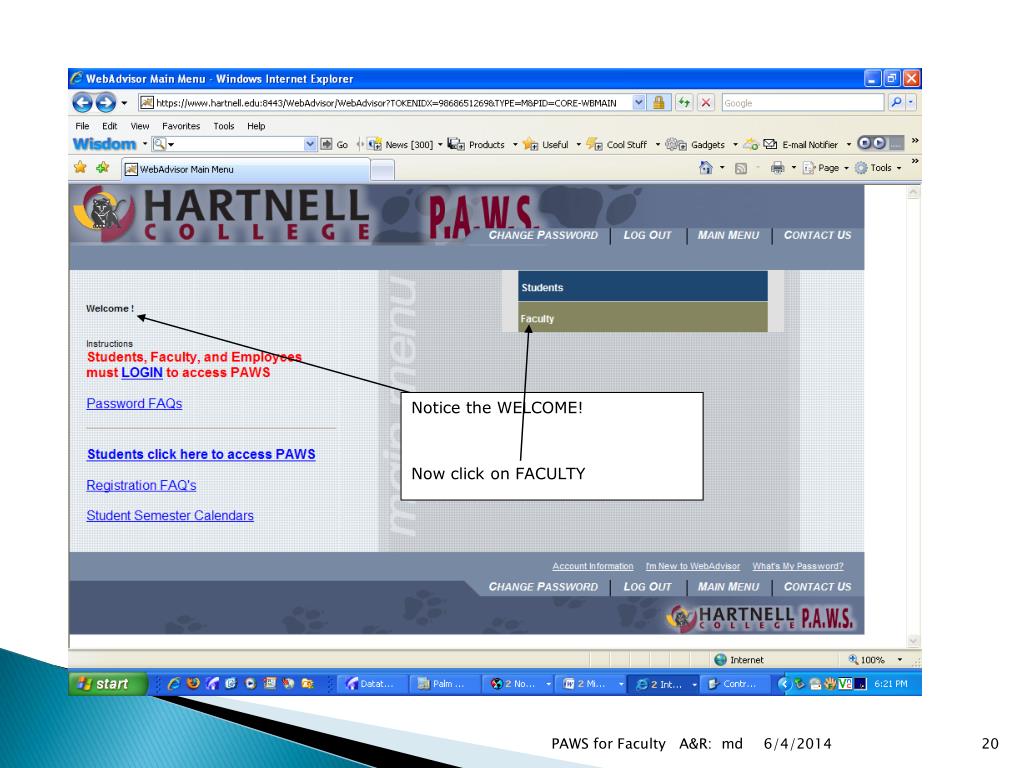Click Students click here to access PAWS
The image size is (1024, 768).
click(201, 455)
